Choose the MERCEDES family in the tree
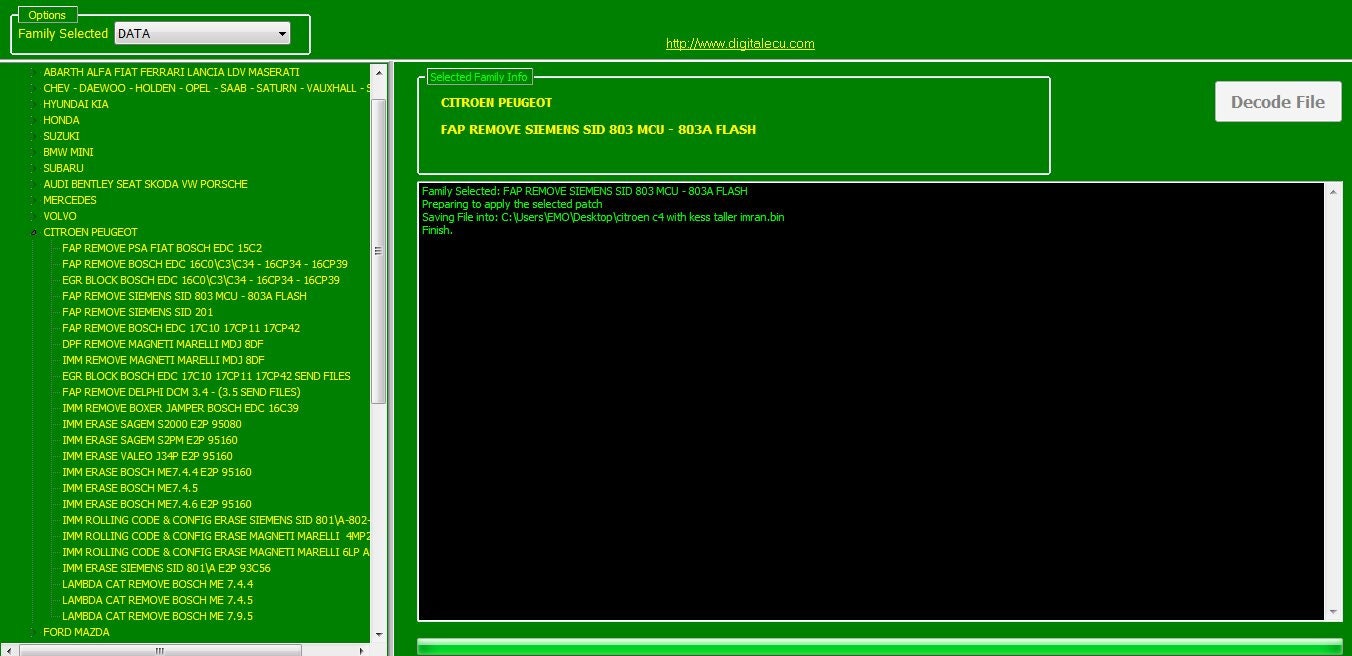The width and height of the screenshot is (1352, 656). point(69,200)
